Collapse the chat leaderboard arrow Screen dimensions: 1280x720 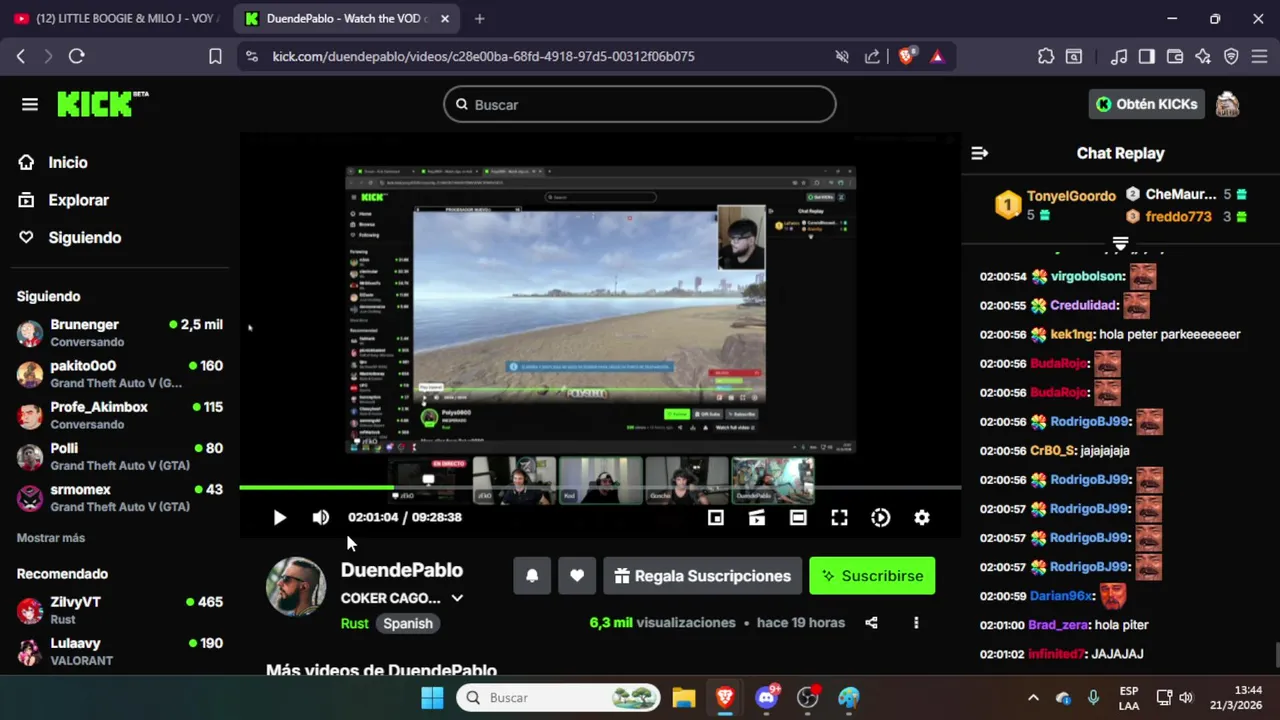[x=1120, y=243]
